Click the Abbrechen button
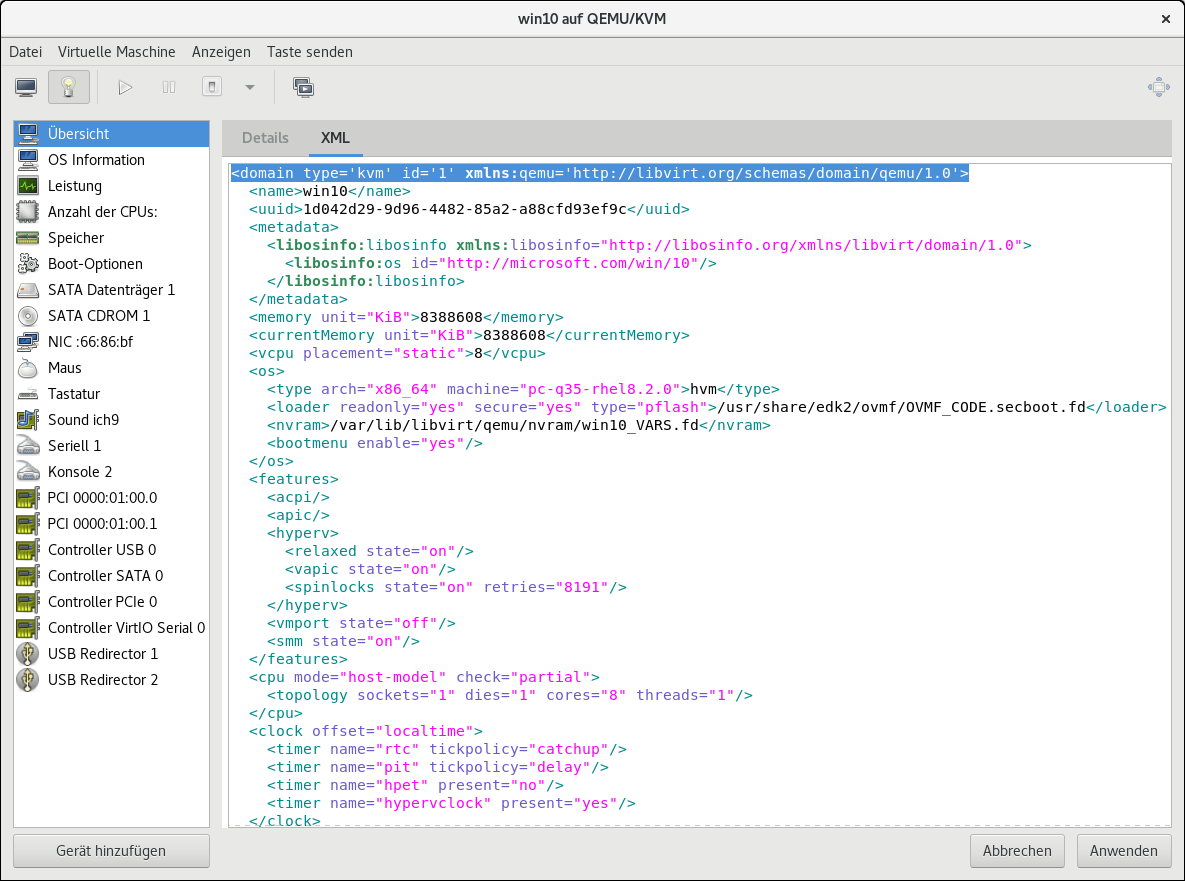This screenshot has height=881, width=1185. (1017, 851)
